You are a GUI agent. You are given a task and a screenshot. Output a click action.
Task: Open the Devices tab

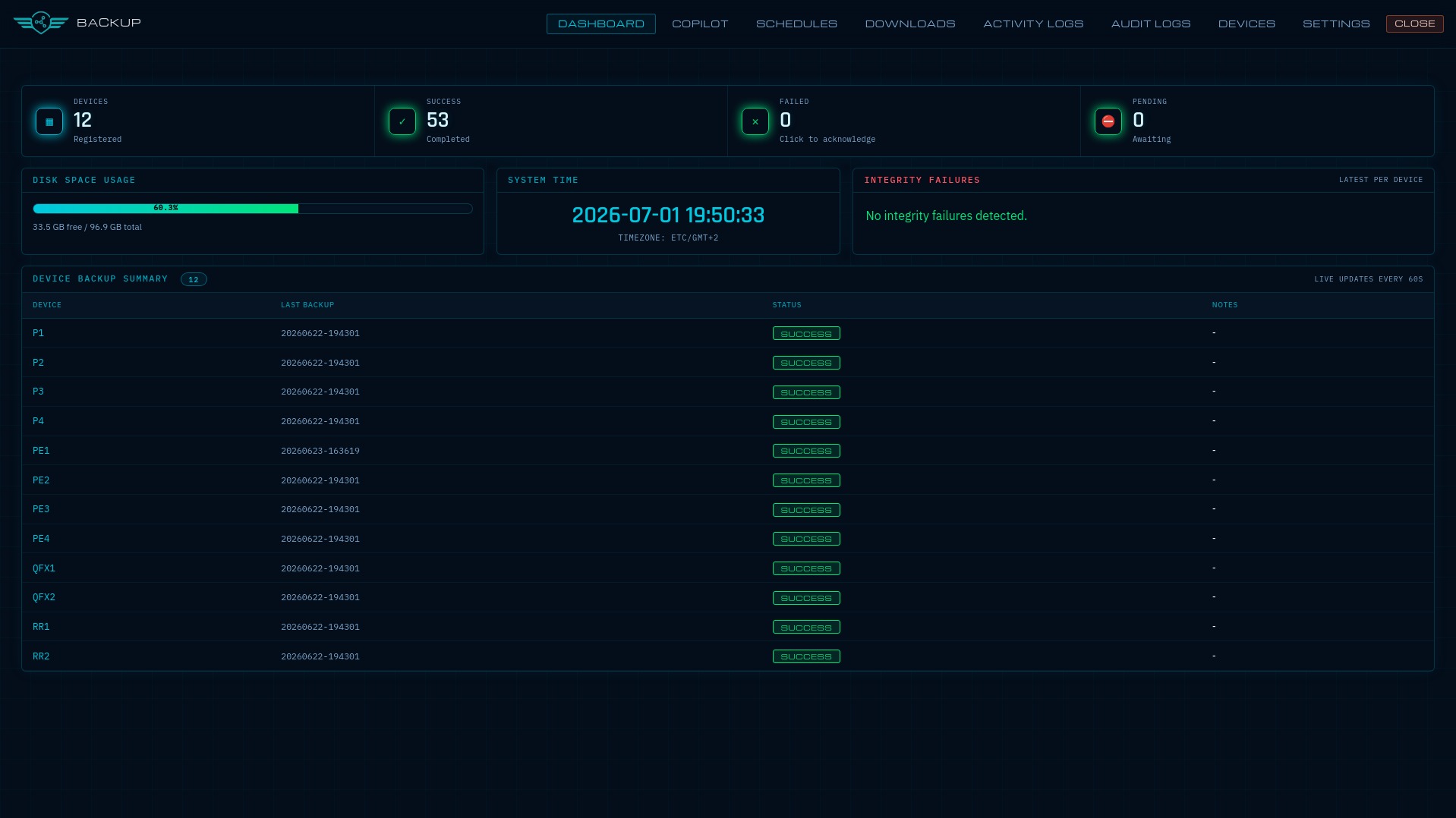(x=1246, y=24)
